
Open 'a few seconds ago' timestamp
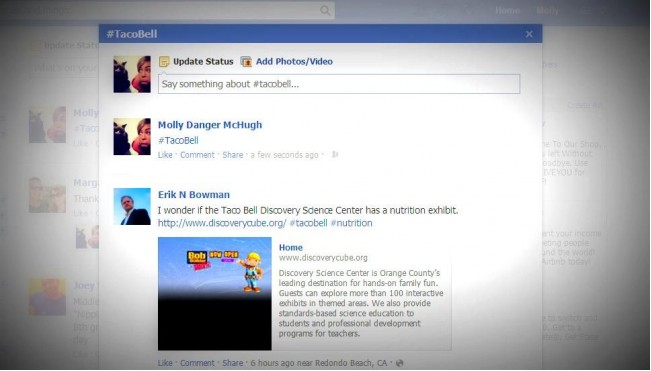point(284,155)
